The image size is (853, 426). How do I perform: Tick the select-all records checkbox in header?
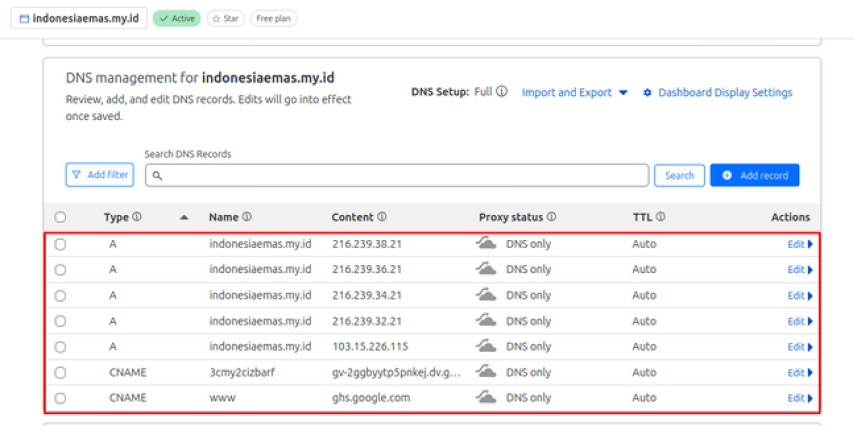[x=60, y=217]
